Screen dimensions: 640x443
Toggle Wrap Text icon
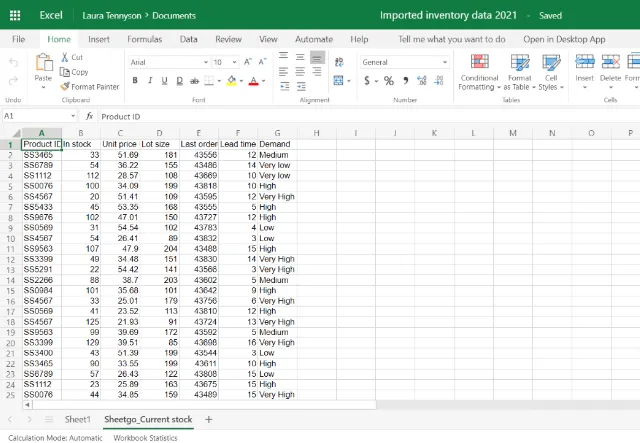(339, 62)
